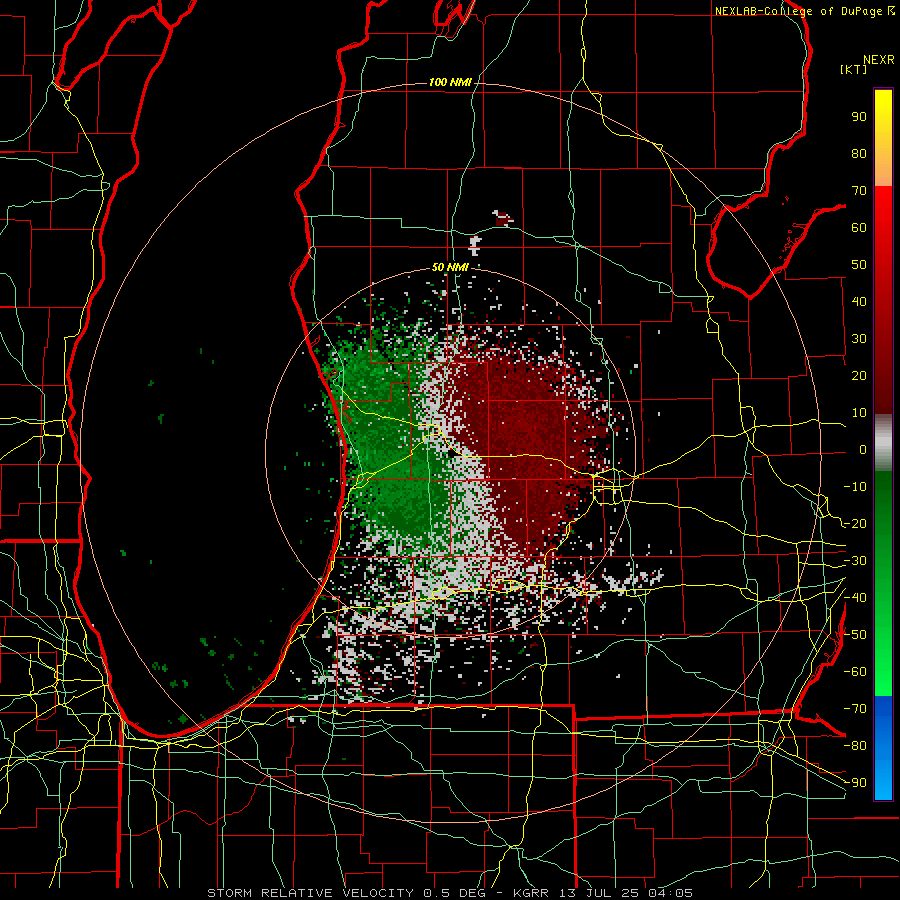The height and width of the screenshot is (900, 900).
Task: Click the NEXLAB-College of DuPage header text
Action: point(799,11)
